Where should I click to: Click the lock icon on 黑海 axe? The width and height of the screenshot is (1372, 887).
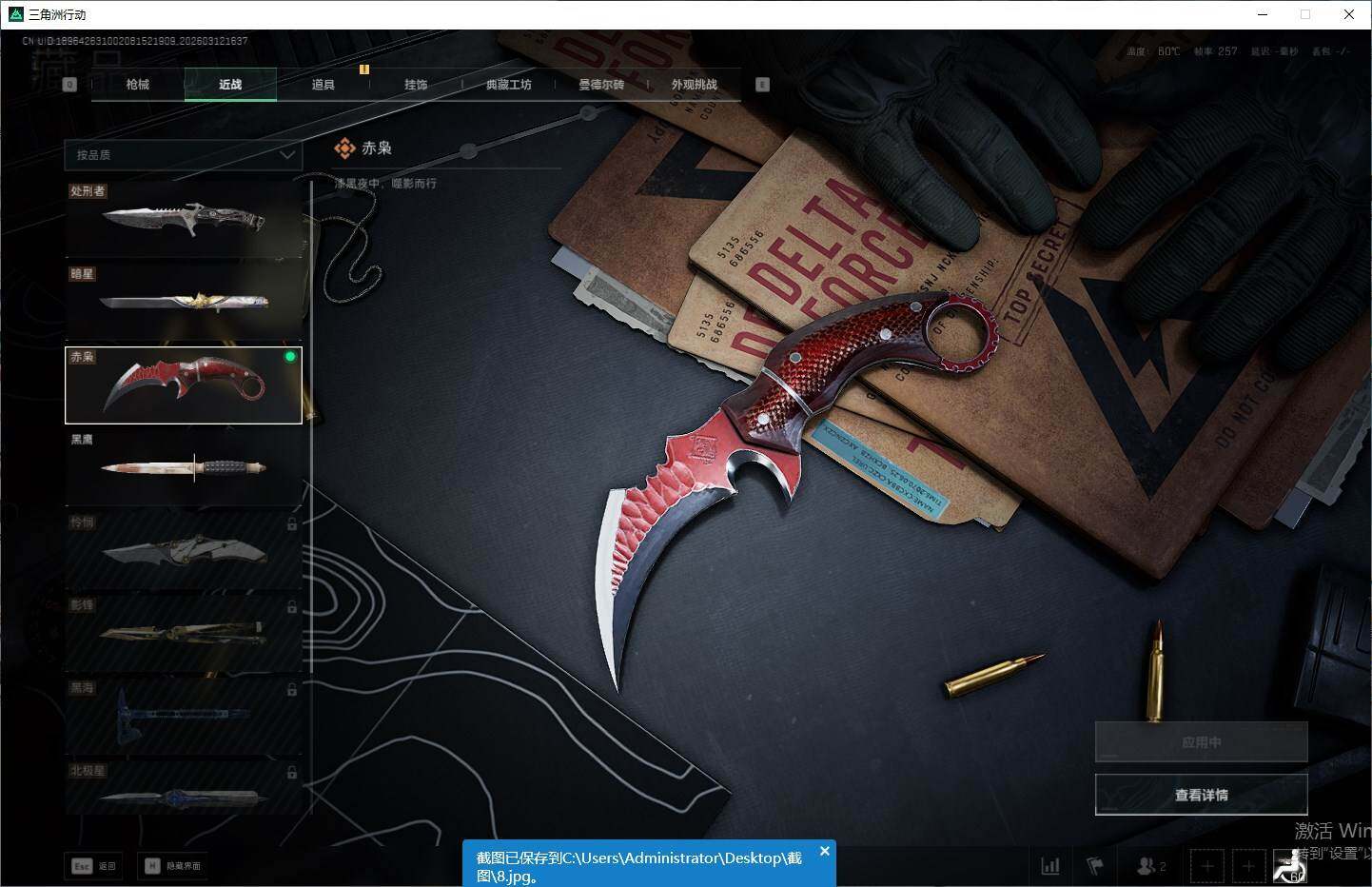click(x=292, y=689)
